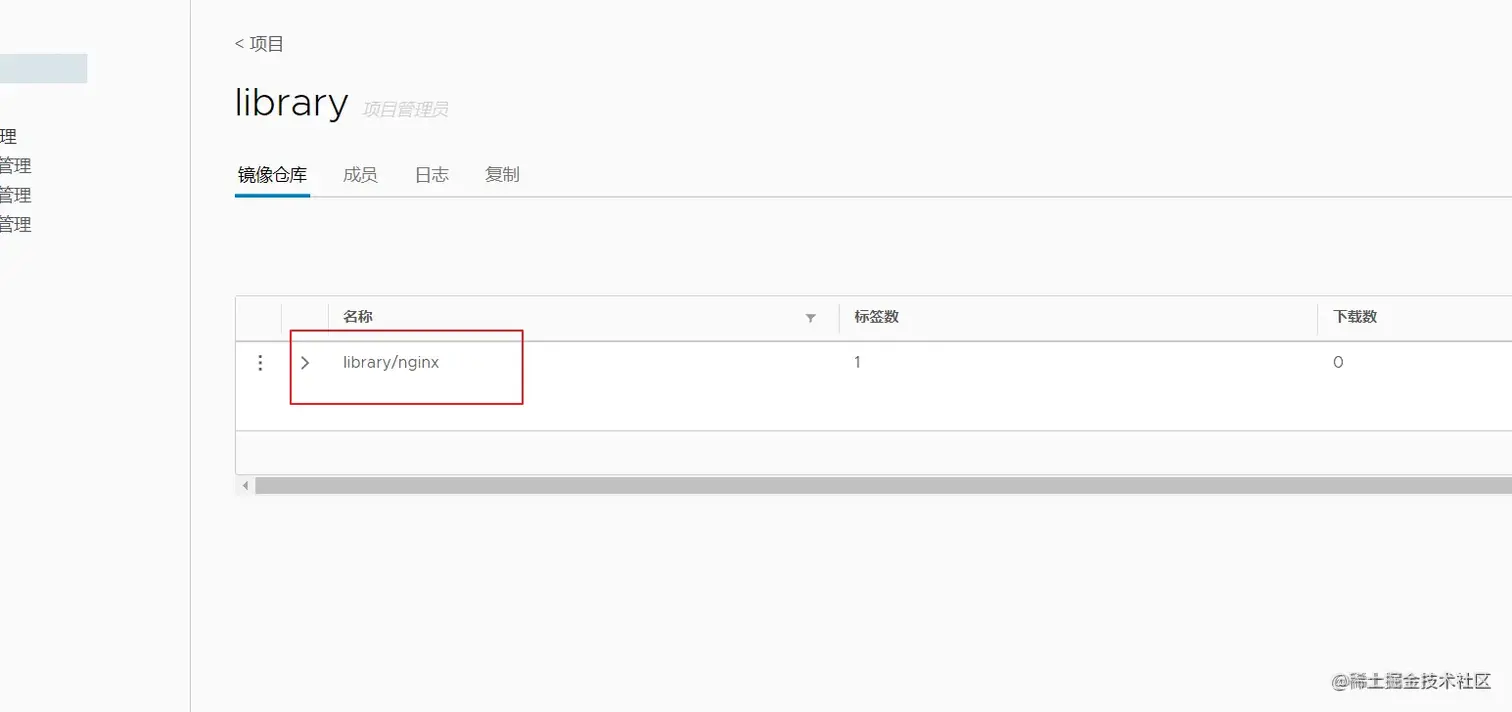The height and width of the screenshot is (712, 1512).
Task: Click the tag count value 1
Action: (857, 363)
